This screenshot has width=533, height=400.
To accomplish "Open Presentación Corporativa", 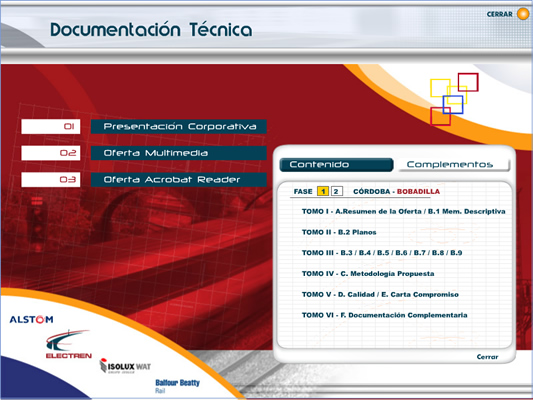I will [178, 126].
